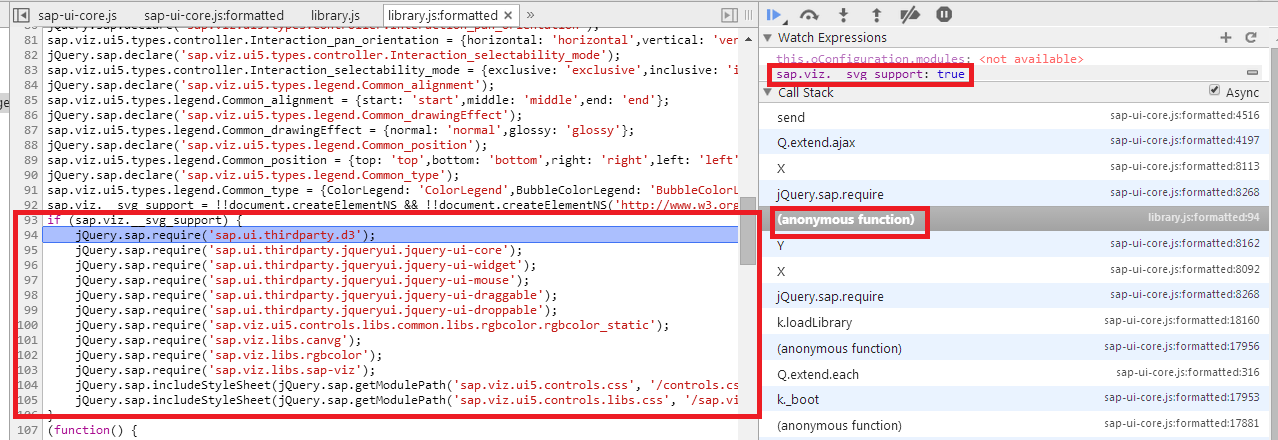Click the this.oConfiguration.modules watch expression
This screenshot has width=1278, height=440.
click(x=930, y=59)
